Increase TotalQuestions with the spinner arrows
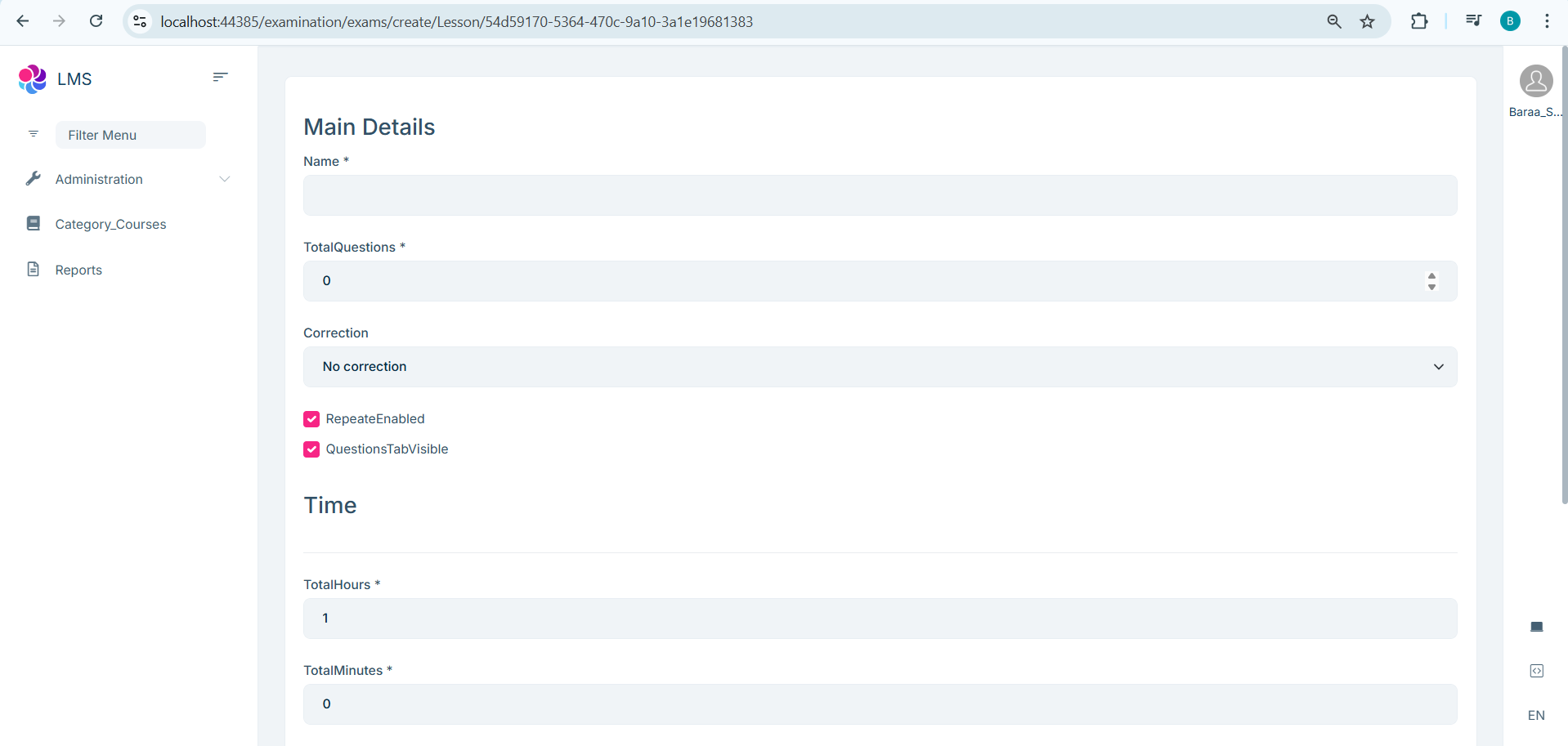 1431,276
